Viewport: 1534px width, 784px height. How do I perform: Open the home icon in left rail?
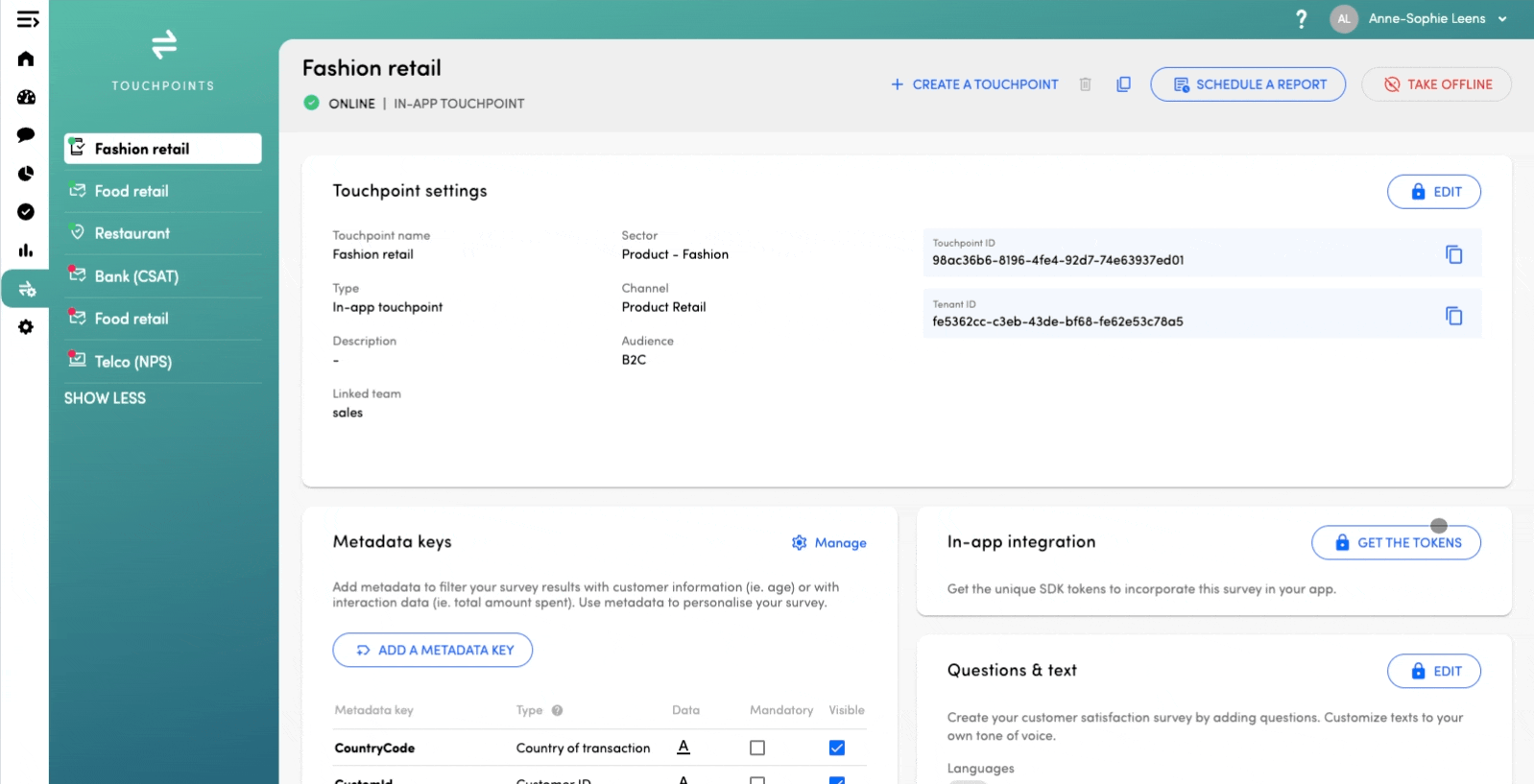point(26,59)
